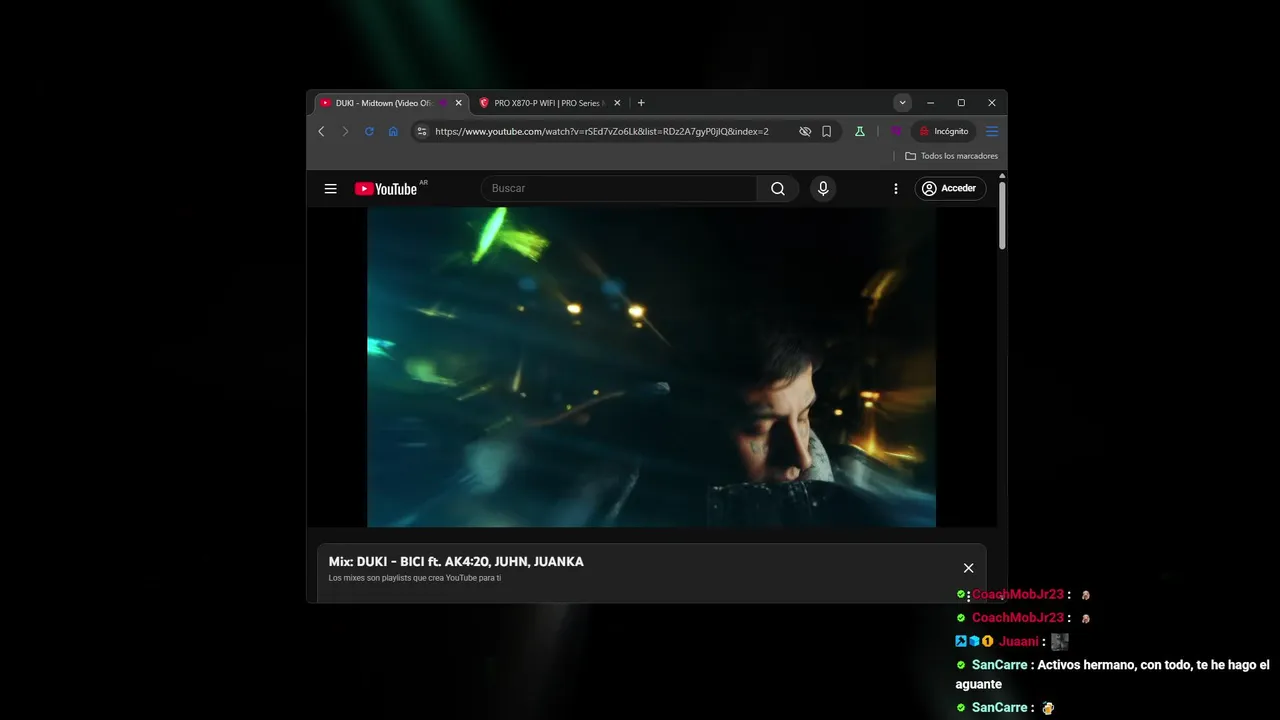1280x720 pixels.
Task: Go back to previous page
Action: point(321,131)
